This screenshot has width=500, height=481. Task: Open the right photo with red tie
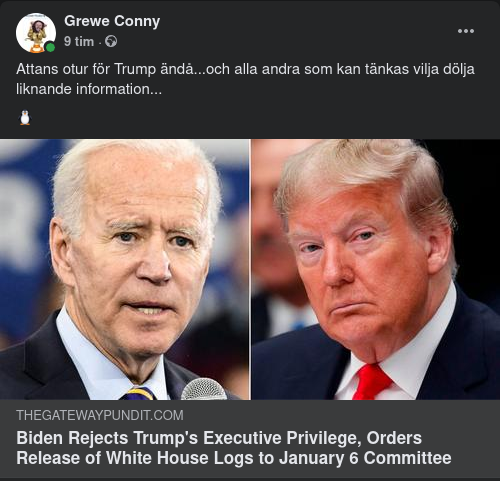pyautogui.click(x=376, y=269)
